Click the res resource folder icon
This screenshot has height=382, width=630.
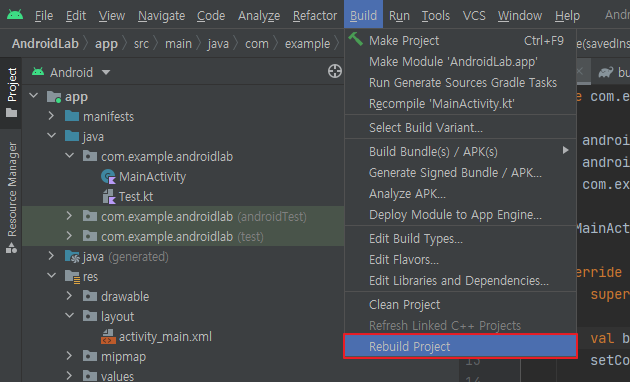[72, 276]
